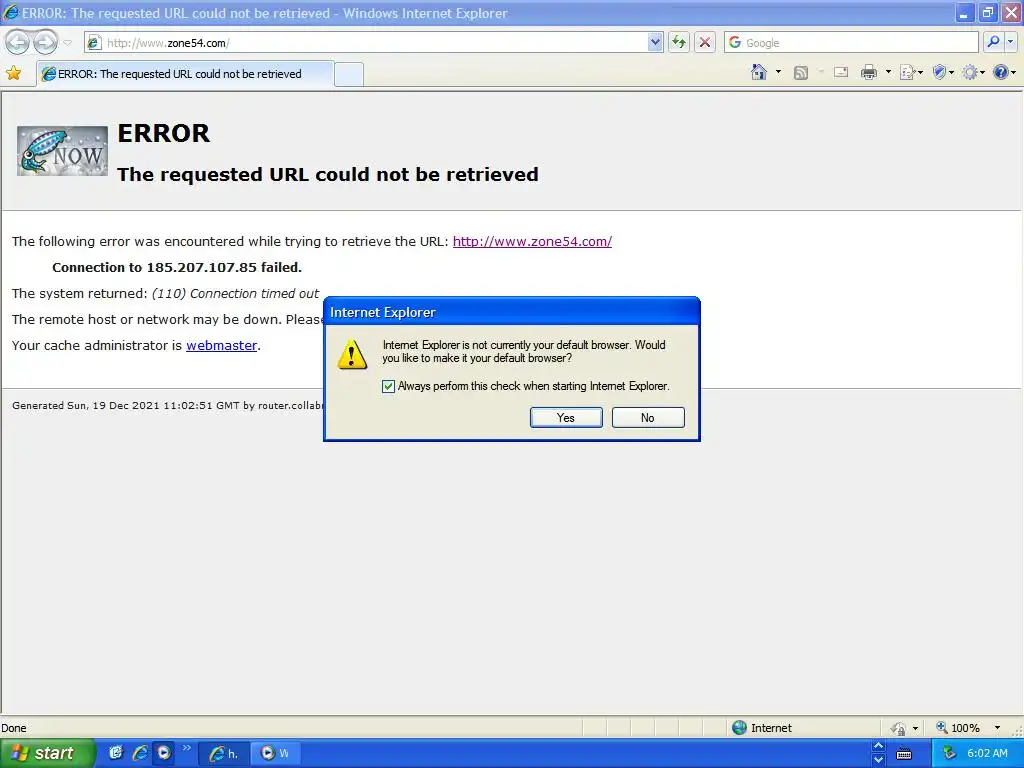Click the status bar protected mode icon
This screenshot has width=1024, height=768.
(899, 728)
